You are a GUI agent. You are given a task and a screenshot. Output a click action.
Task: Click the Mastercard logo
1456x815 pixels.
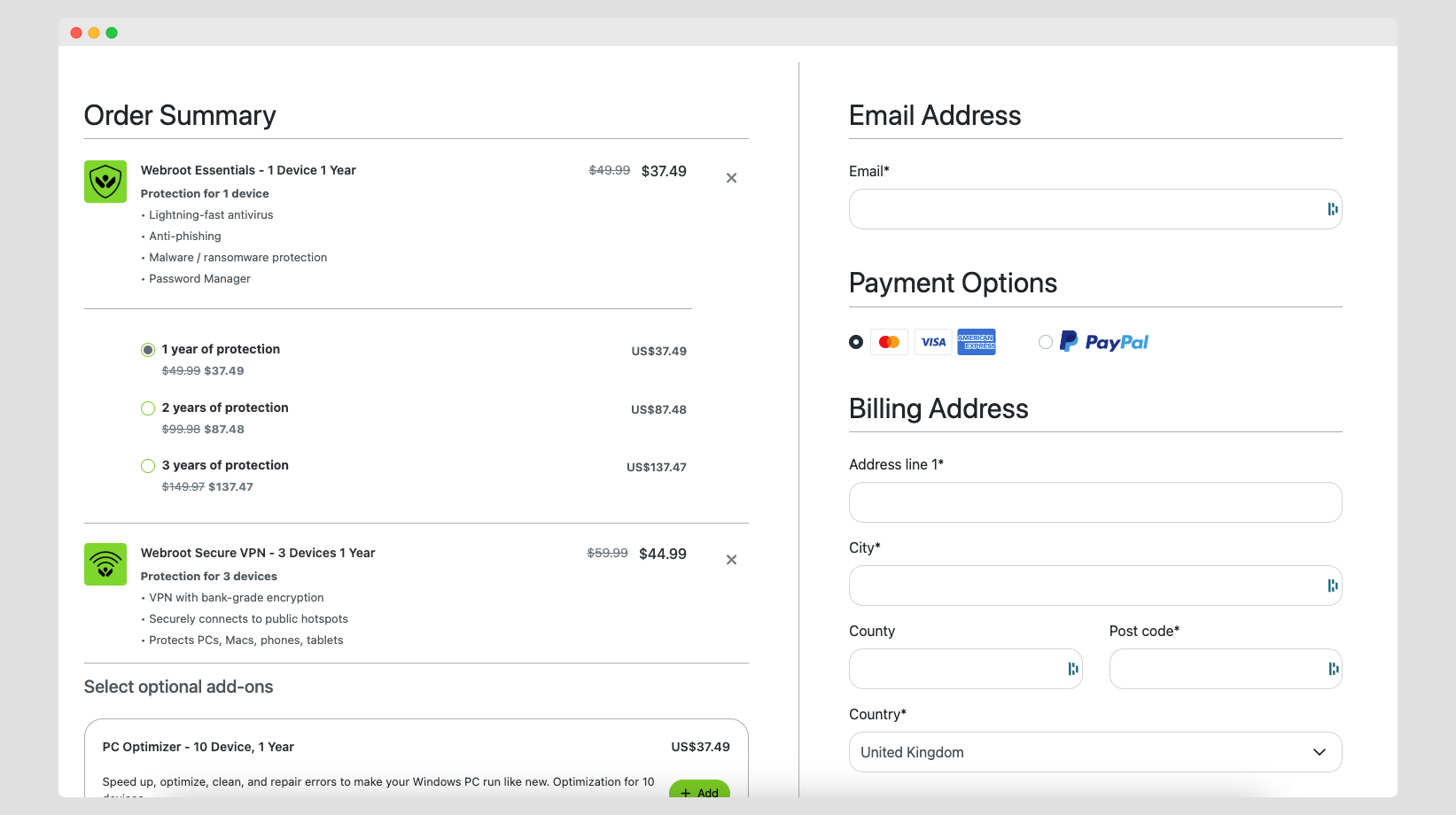tap(889, 342)
